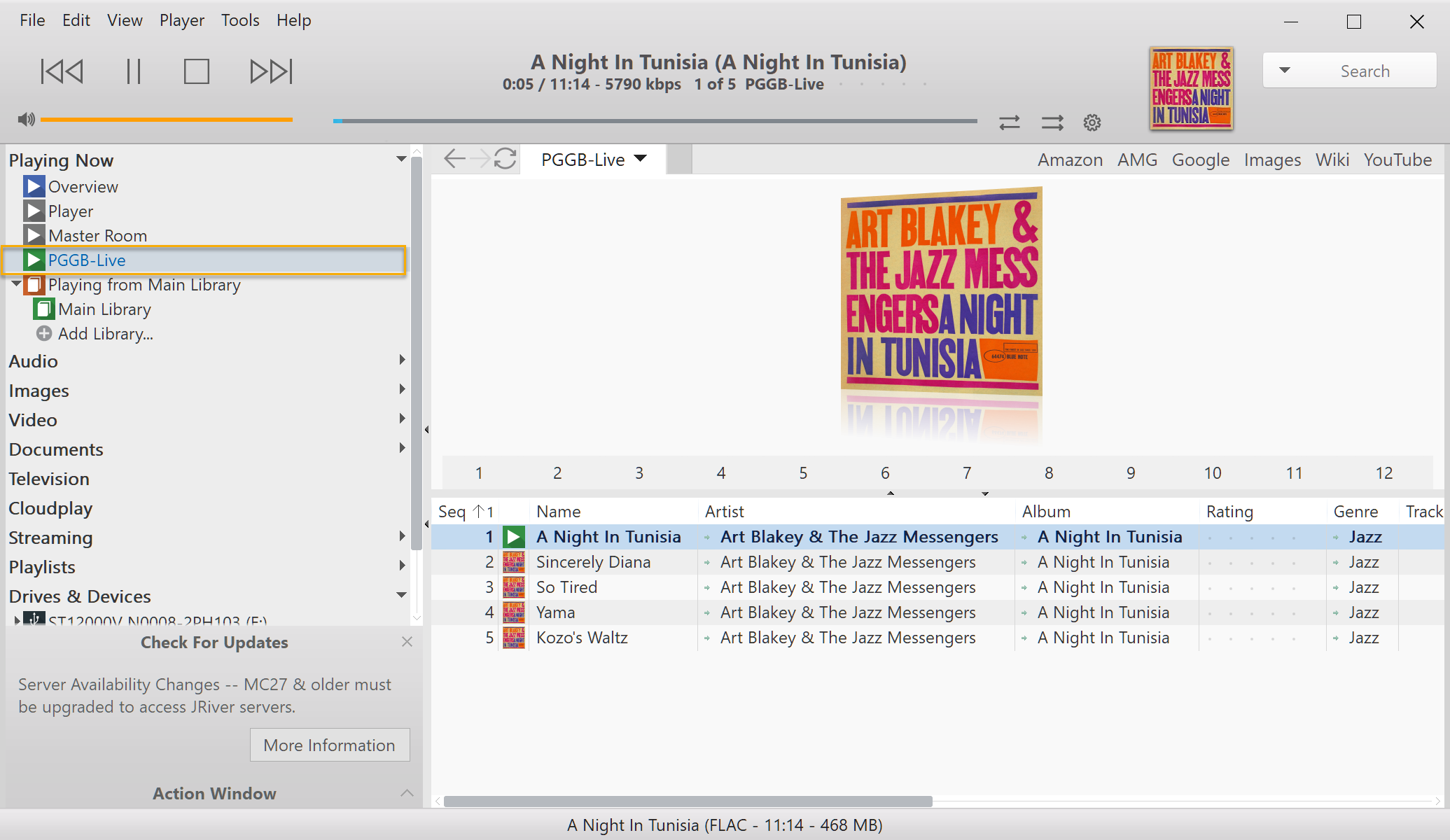1450x840 pixels.
Task: Open the Help menu
Action: (x=293, y=20)
